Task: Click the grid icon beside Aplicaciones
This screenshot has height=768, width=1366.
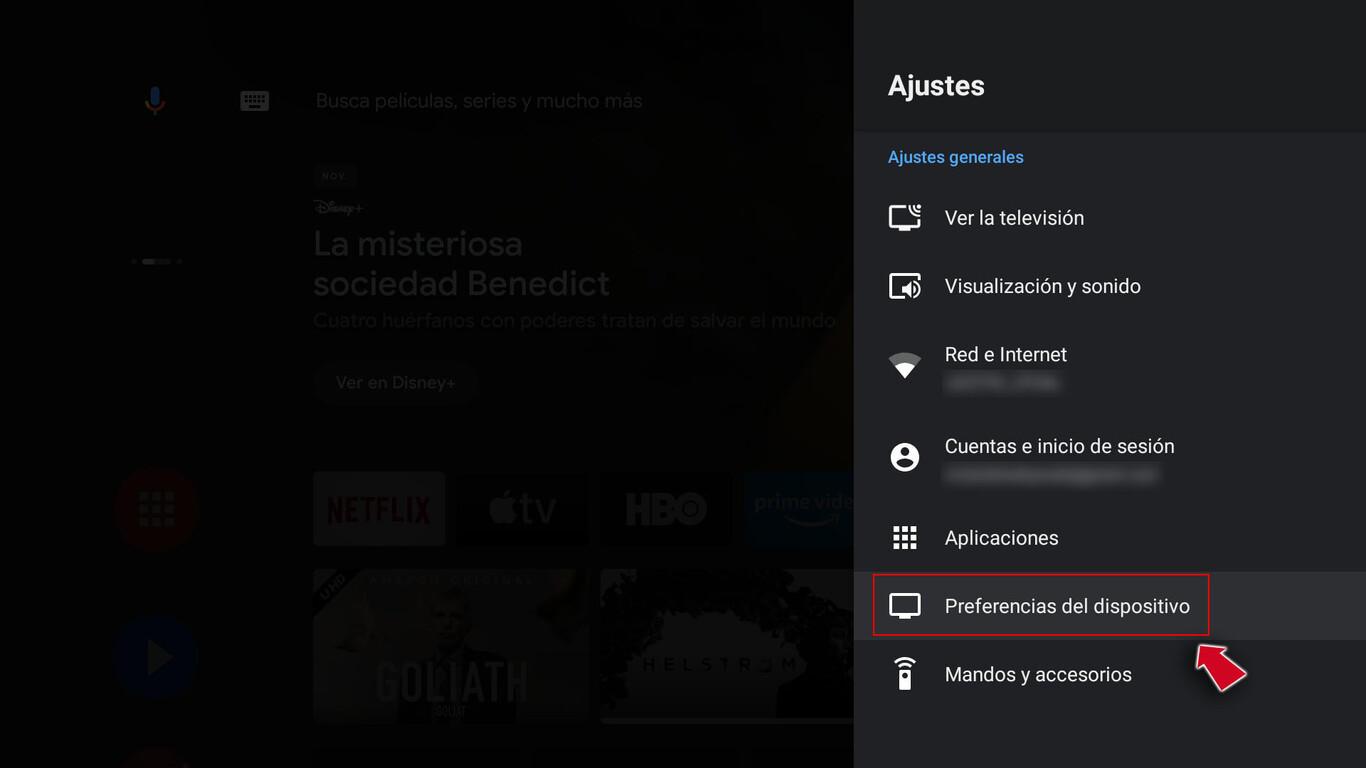Action: [x=905, y=537]
